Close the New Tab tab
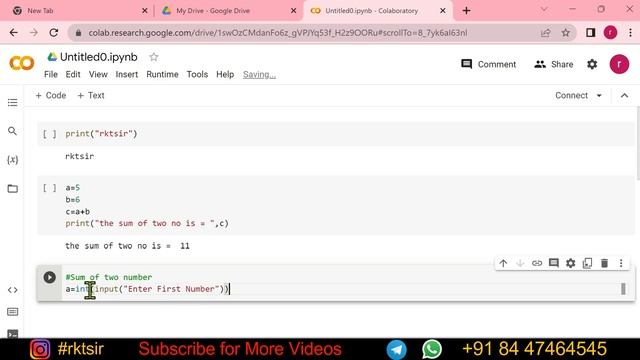 (144, 11)
